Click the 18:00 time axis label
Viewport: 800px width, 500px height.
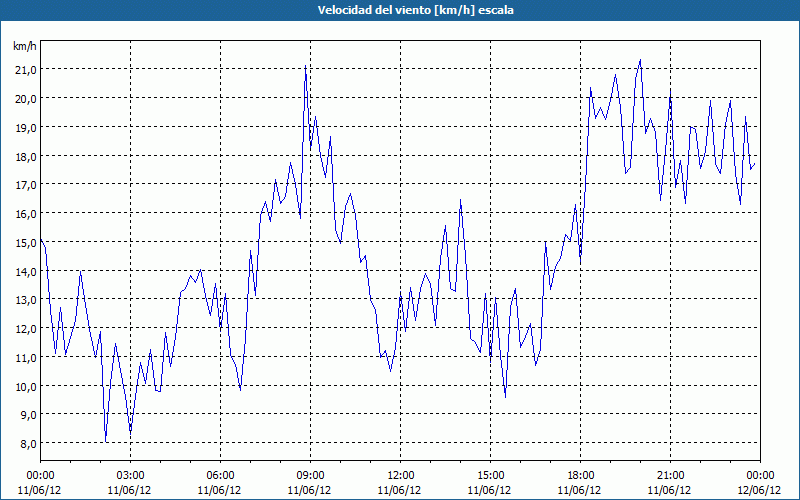pyautogui.click(x=580, y=476)
